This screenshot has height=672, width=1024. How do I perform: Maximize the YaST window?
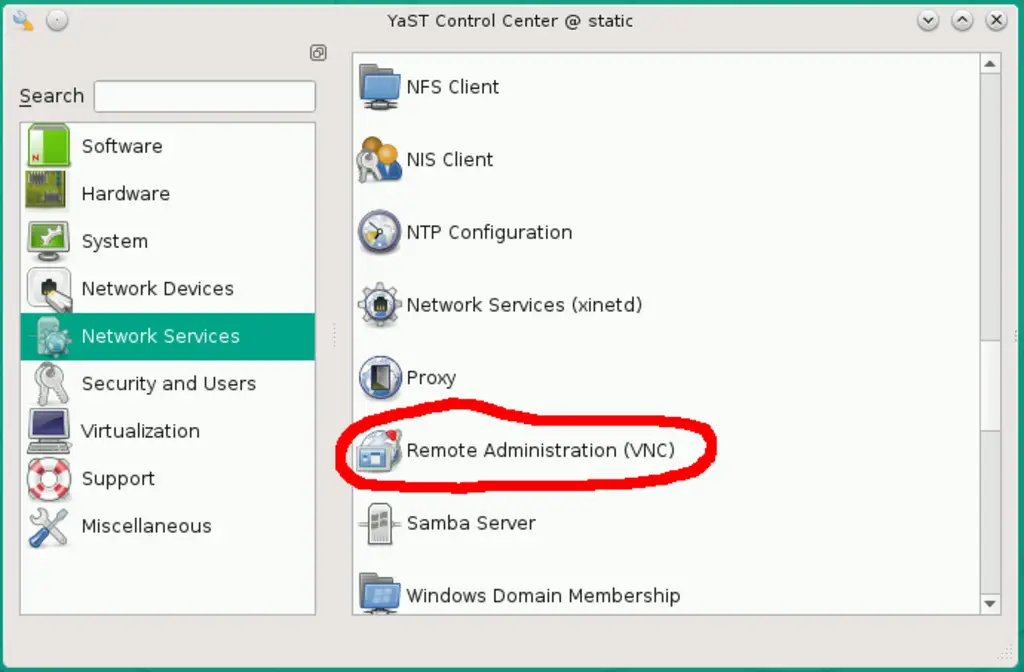pos(962,21)
